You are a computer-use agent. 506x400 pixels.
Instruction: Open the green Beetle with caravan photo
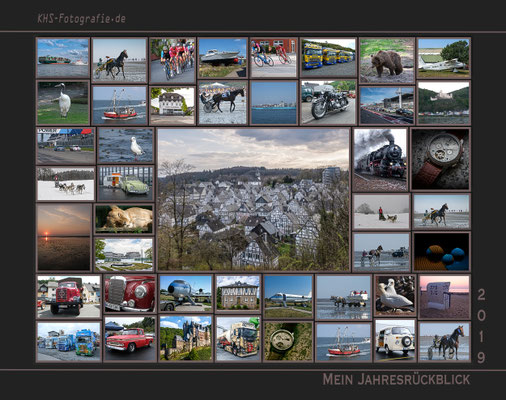[126, 183]
